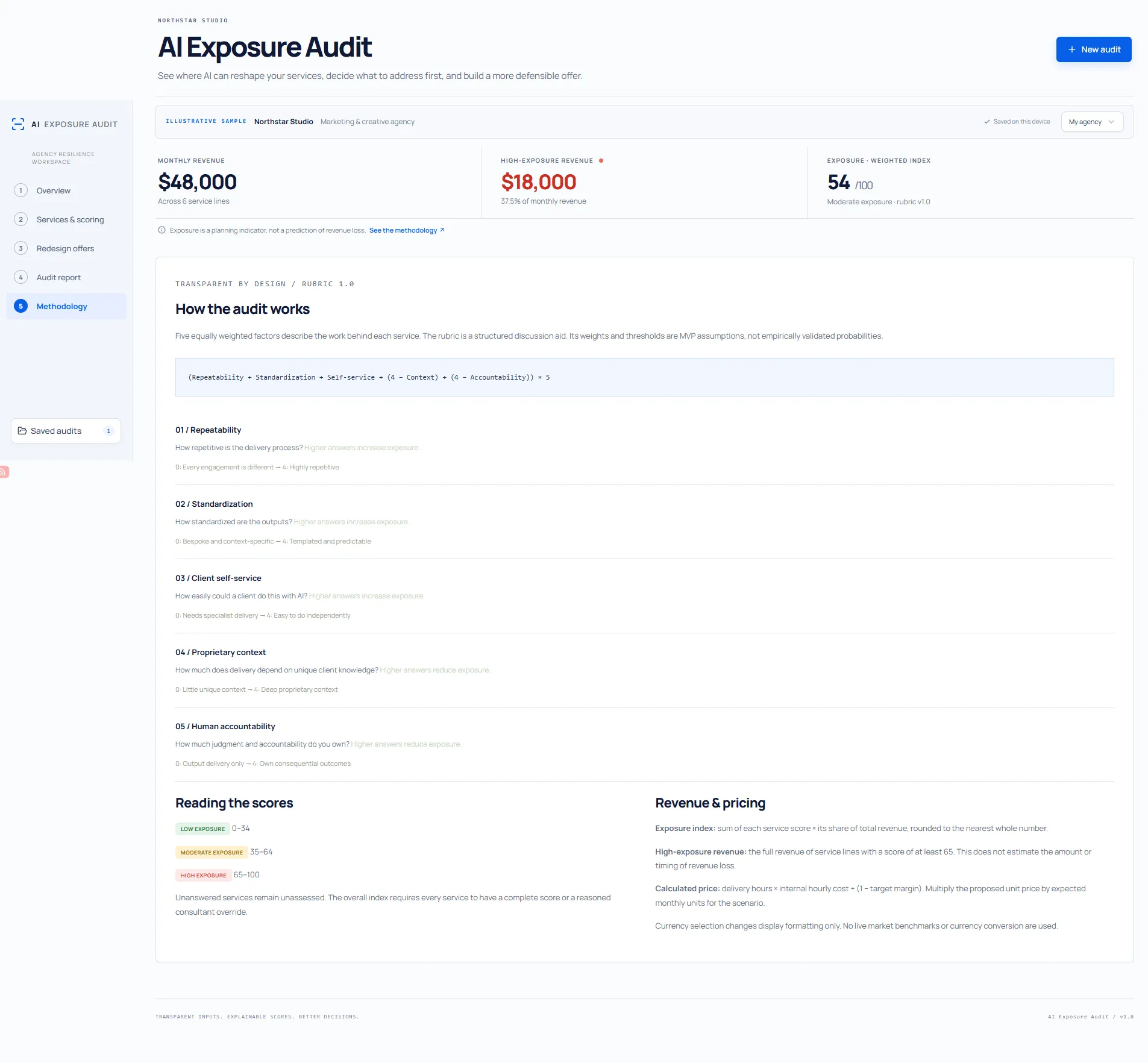This screenshot has width=1148, height=1063.
Task: Click step number 1 circle for Overview
Action: [20, 190]
